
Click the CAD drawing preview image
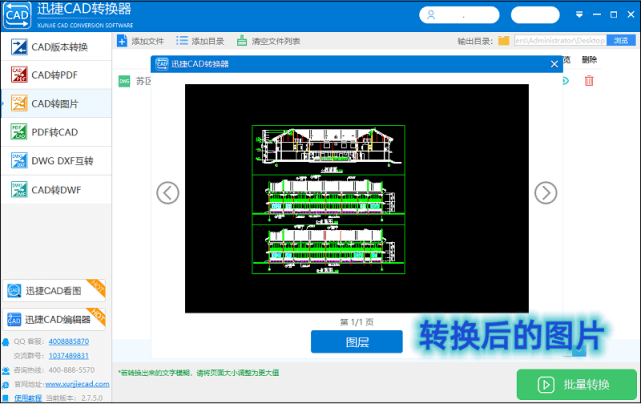pyautogui.click(x=357, y=199)
